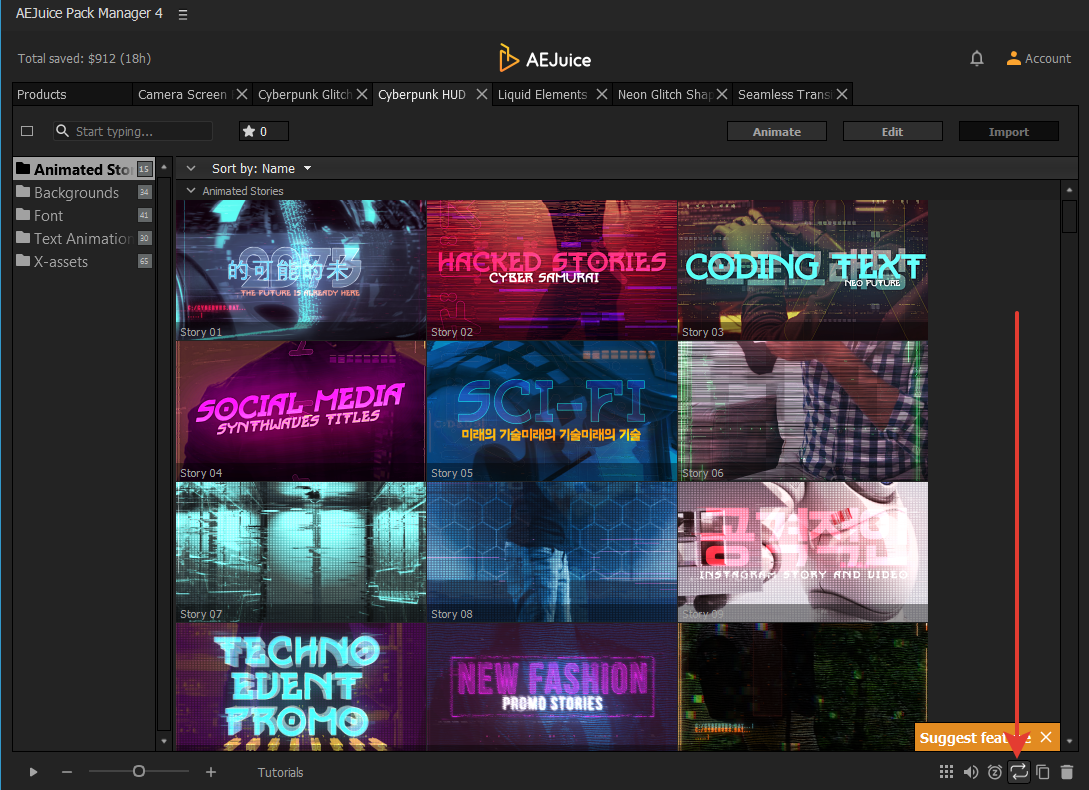This screenshot has width=1089, height=790.
Task: Click the thumbnail size slider handle
Action: pos(139,771)
